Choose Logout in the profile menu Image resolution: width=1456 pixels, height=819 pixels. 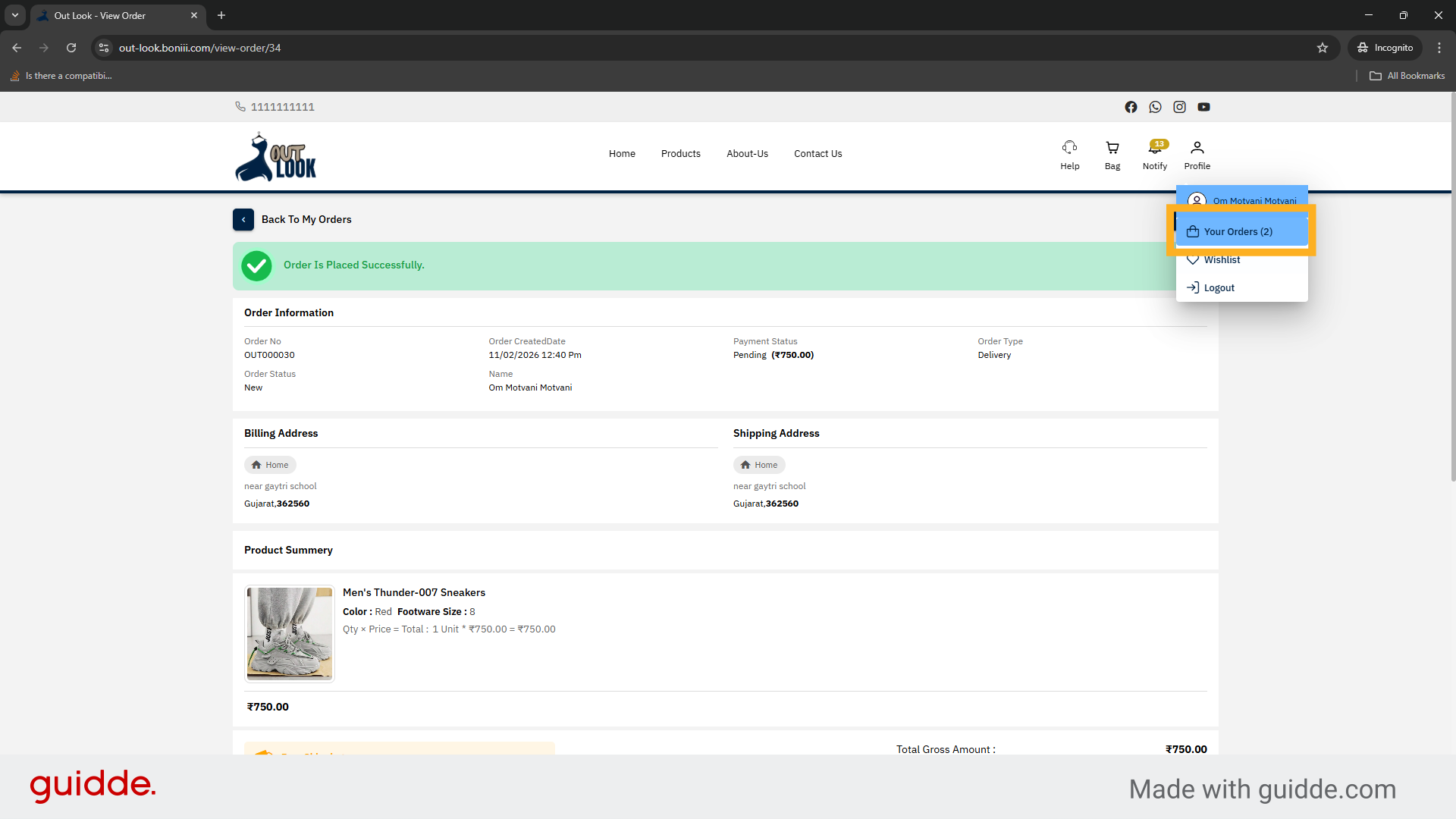pos(1219,287)
